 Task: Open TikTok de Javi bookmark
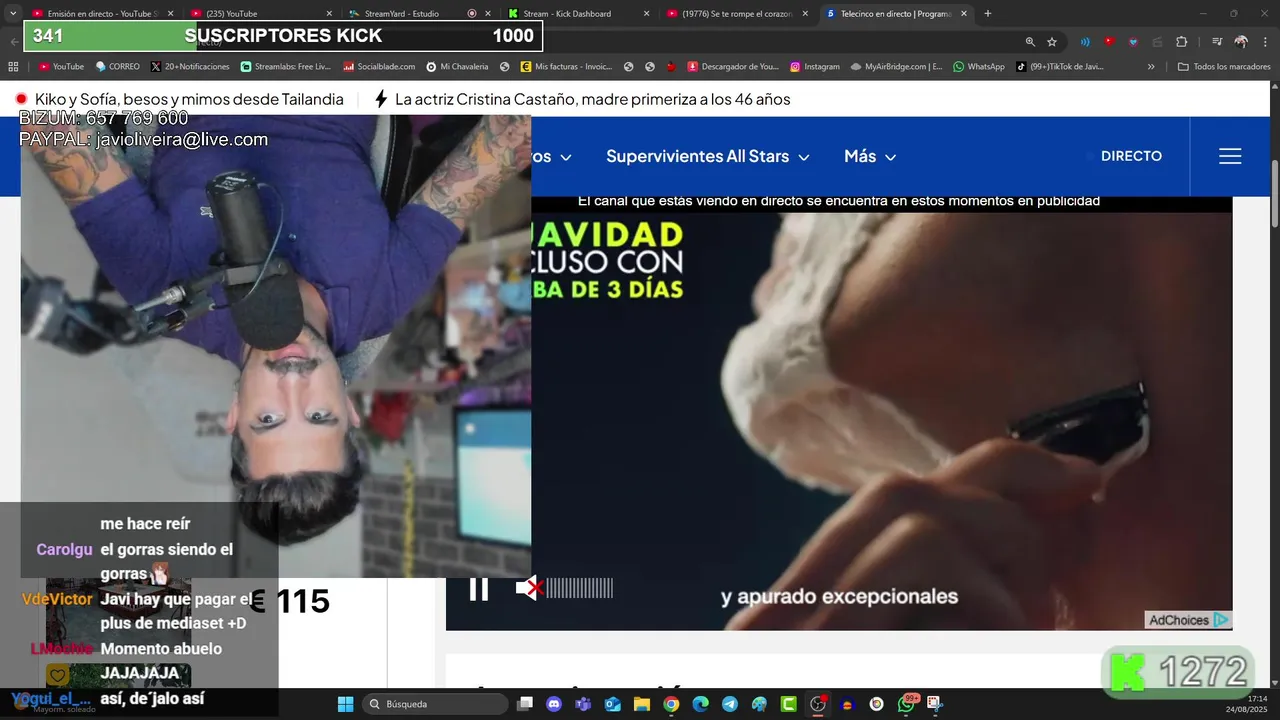coord(1059,67)
